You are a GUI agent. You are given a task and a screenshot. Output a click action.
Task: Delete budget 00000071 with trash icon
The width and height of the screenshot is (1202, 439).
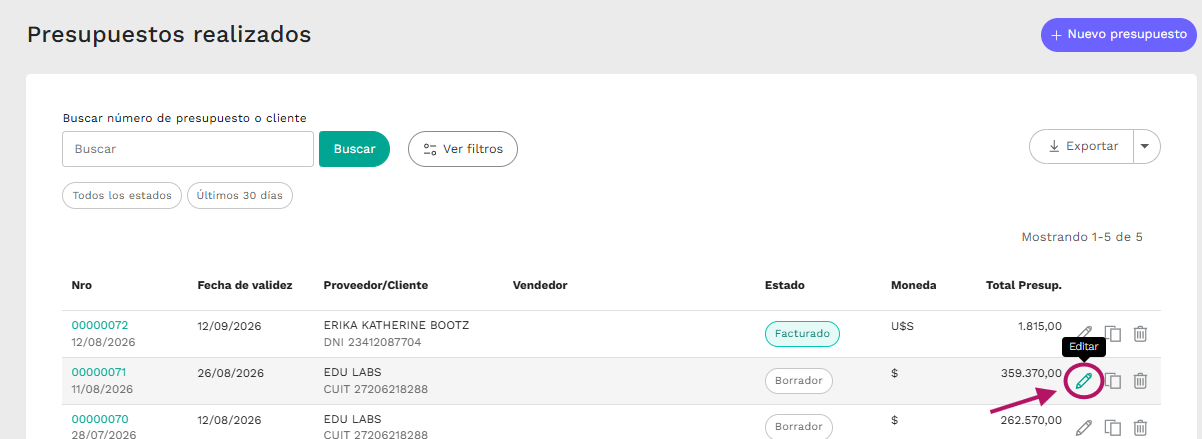tap(1140, 381)
